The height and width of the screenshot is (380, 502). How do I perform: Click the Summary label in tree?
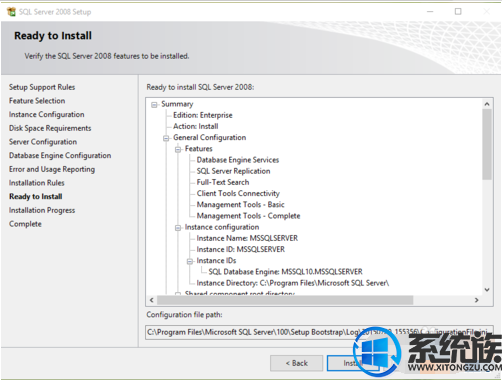click(177, 104)
